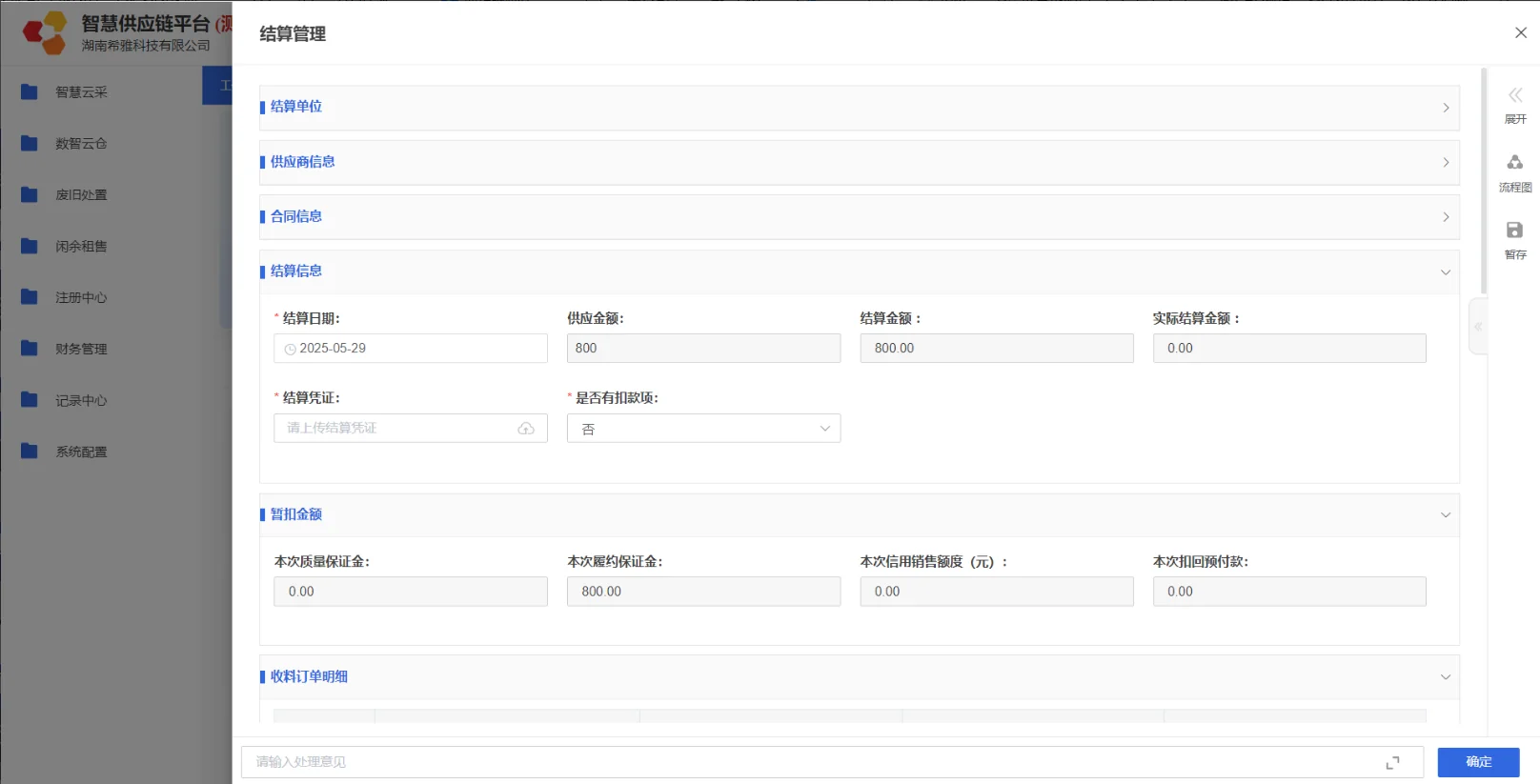Expand the 合同信息 section
This screenshot has width=1540, height=784.
click(x=1446, y=217)
